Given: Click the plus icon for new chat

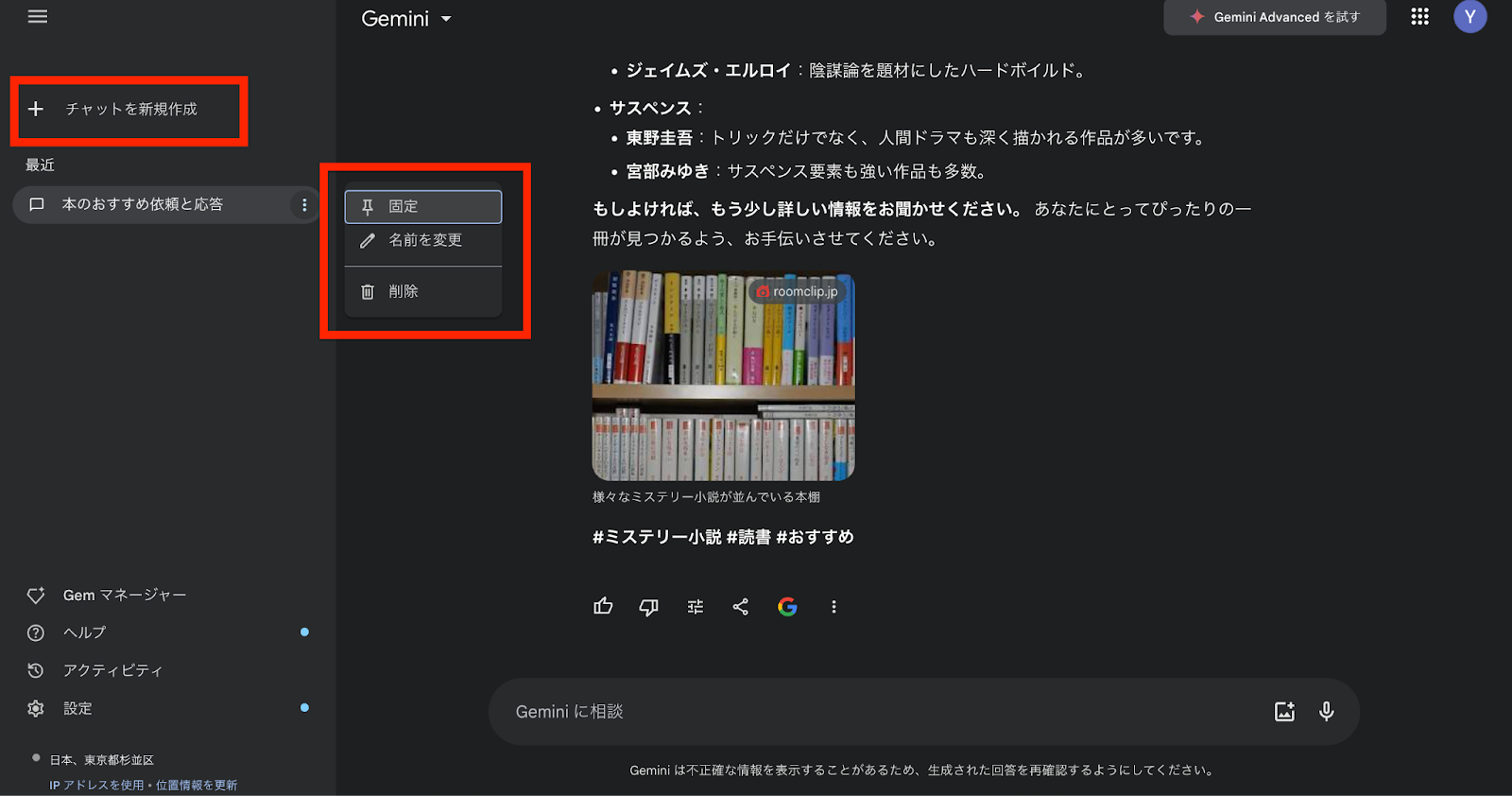Looking at the screenshot, I should click(36, 109).
